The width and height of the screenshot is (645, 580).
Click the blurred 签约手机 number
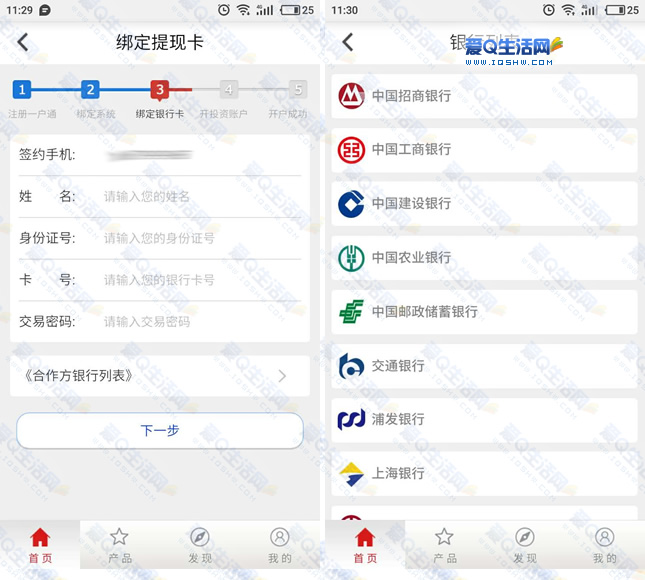pyautogui.click(x=150, y=155)
